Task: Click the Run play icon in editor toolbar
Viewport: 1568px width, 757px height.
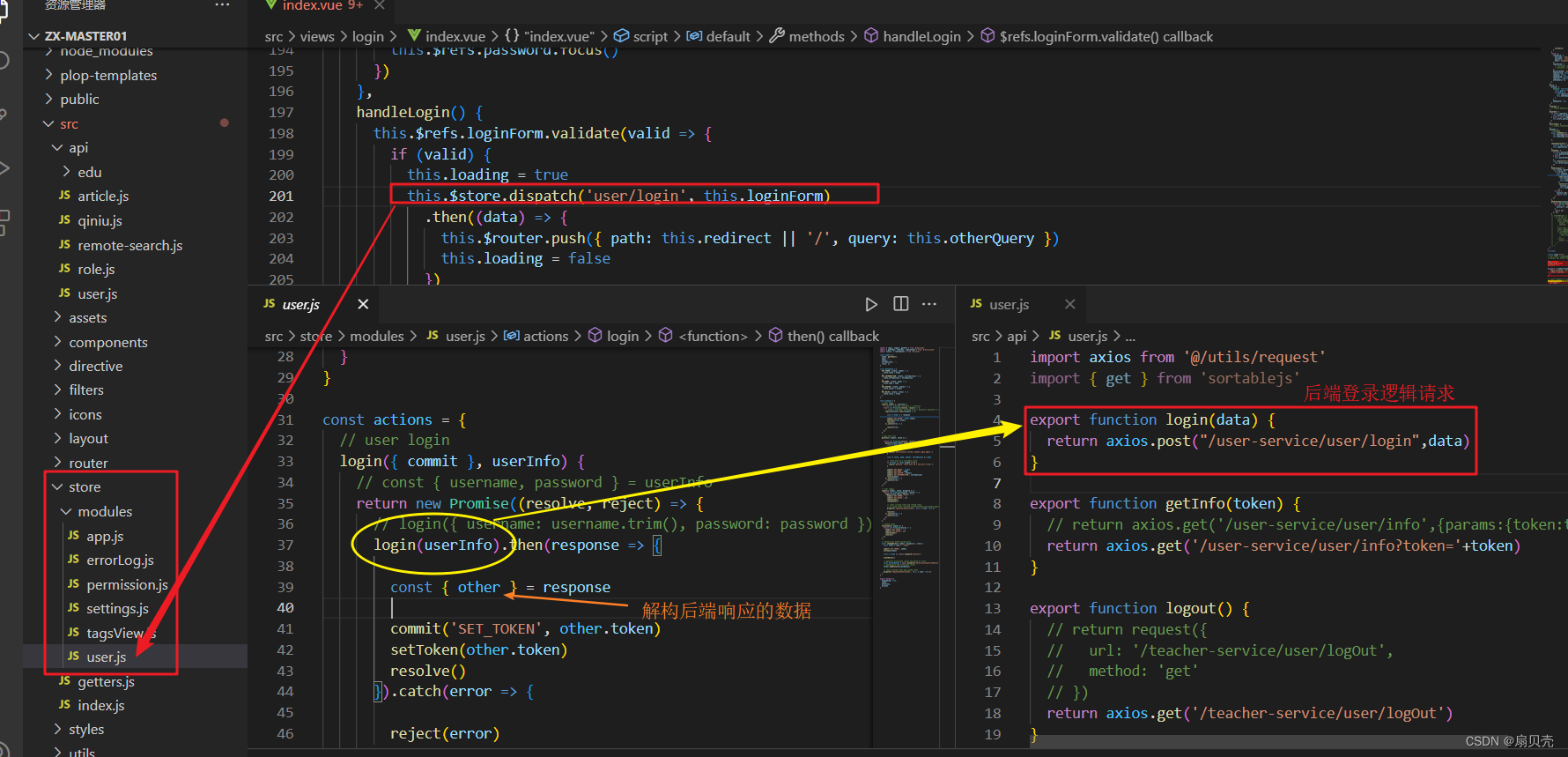Action: click(871, 304)
